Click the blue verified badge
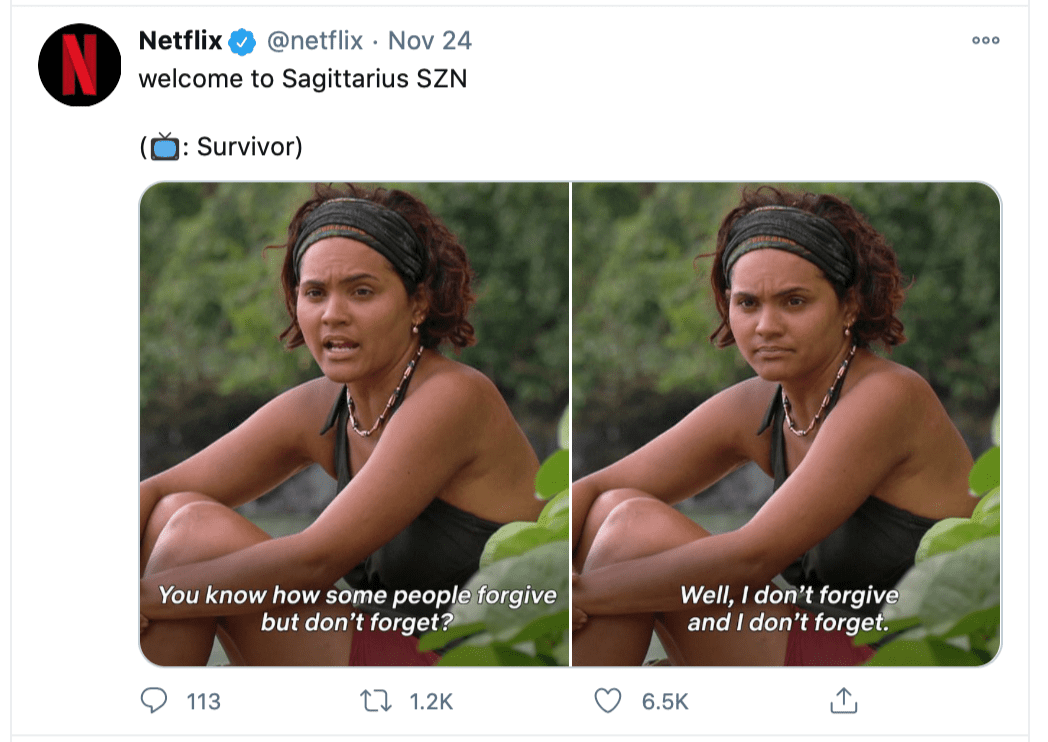The image size is (1048, 742). pyautogui.click(x=242, y=42)
